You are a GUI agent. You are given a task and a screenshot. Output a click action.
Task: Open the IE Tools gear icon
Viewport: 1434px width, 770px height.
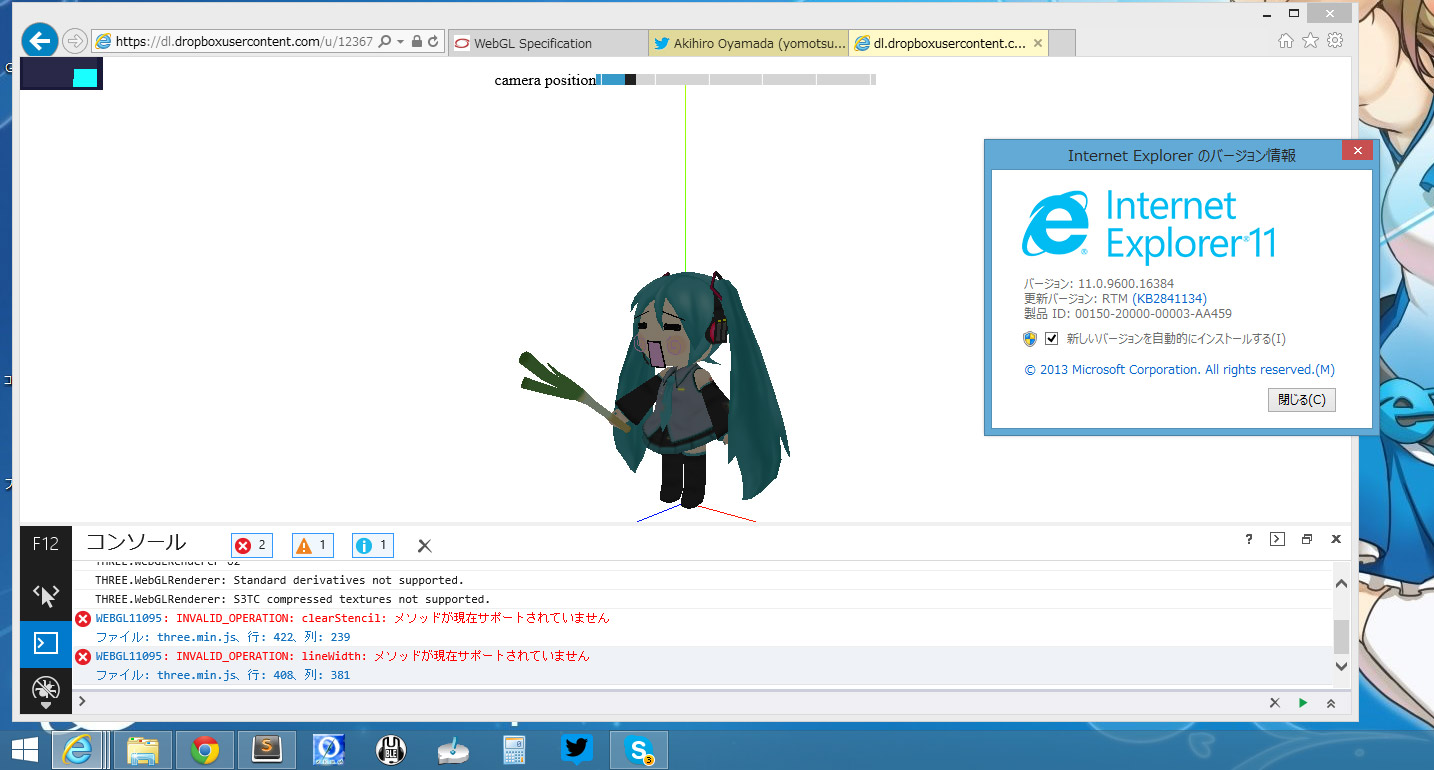(x=1334, y=41)
